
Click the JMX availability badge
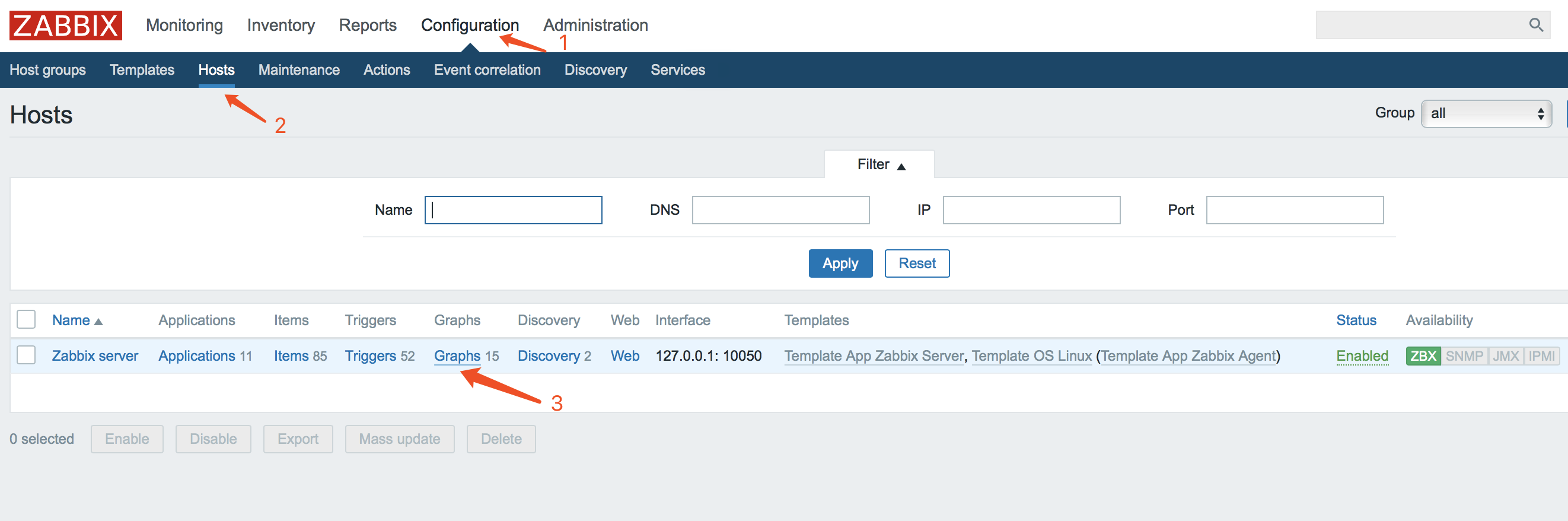coord(1505,356)
